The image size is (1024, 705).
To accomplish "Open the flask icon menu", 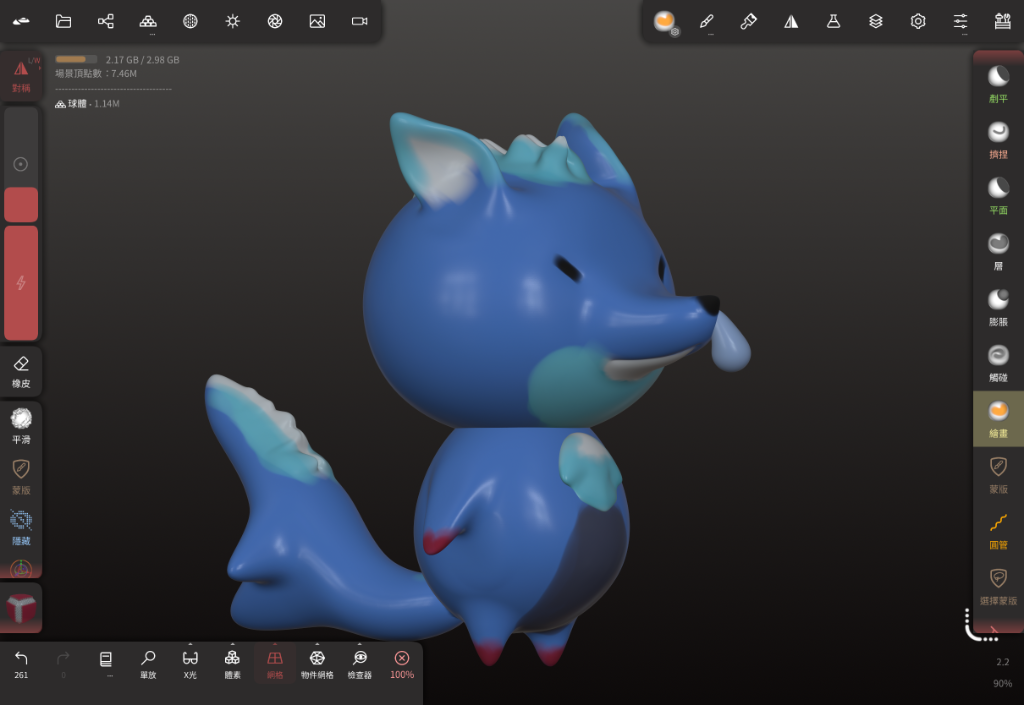I will 833,22.
